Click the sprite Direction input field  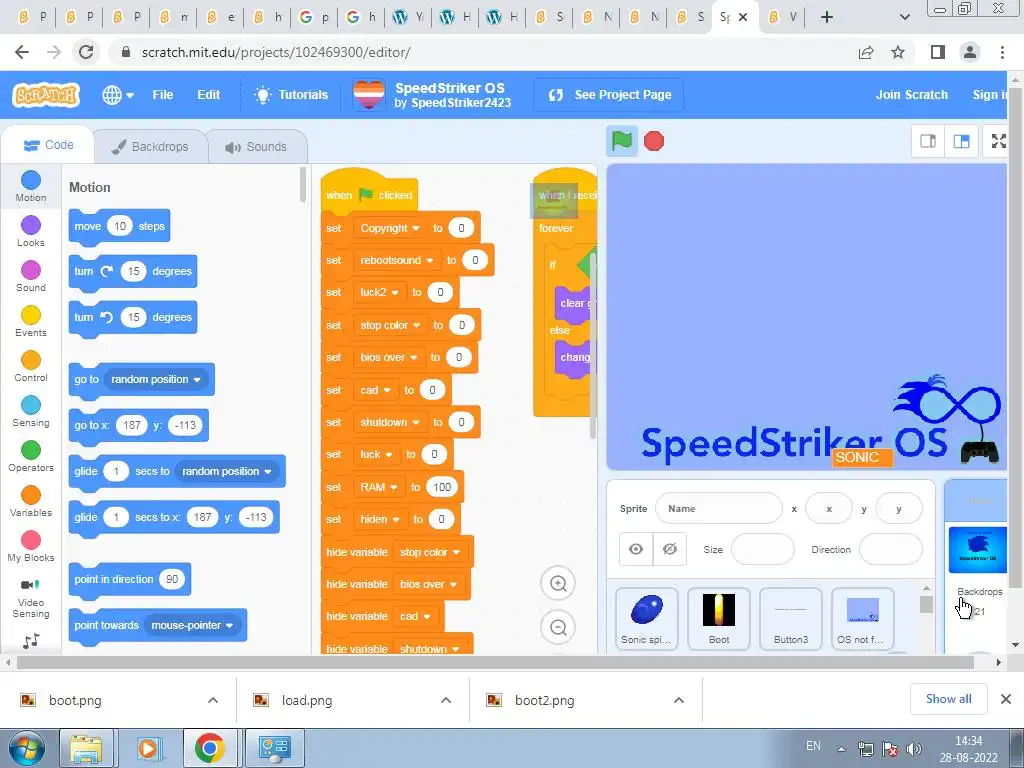[x=890, y=549]
